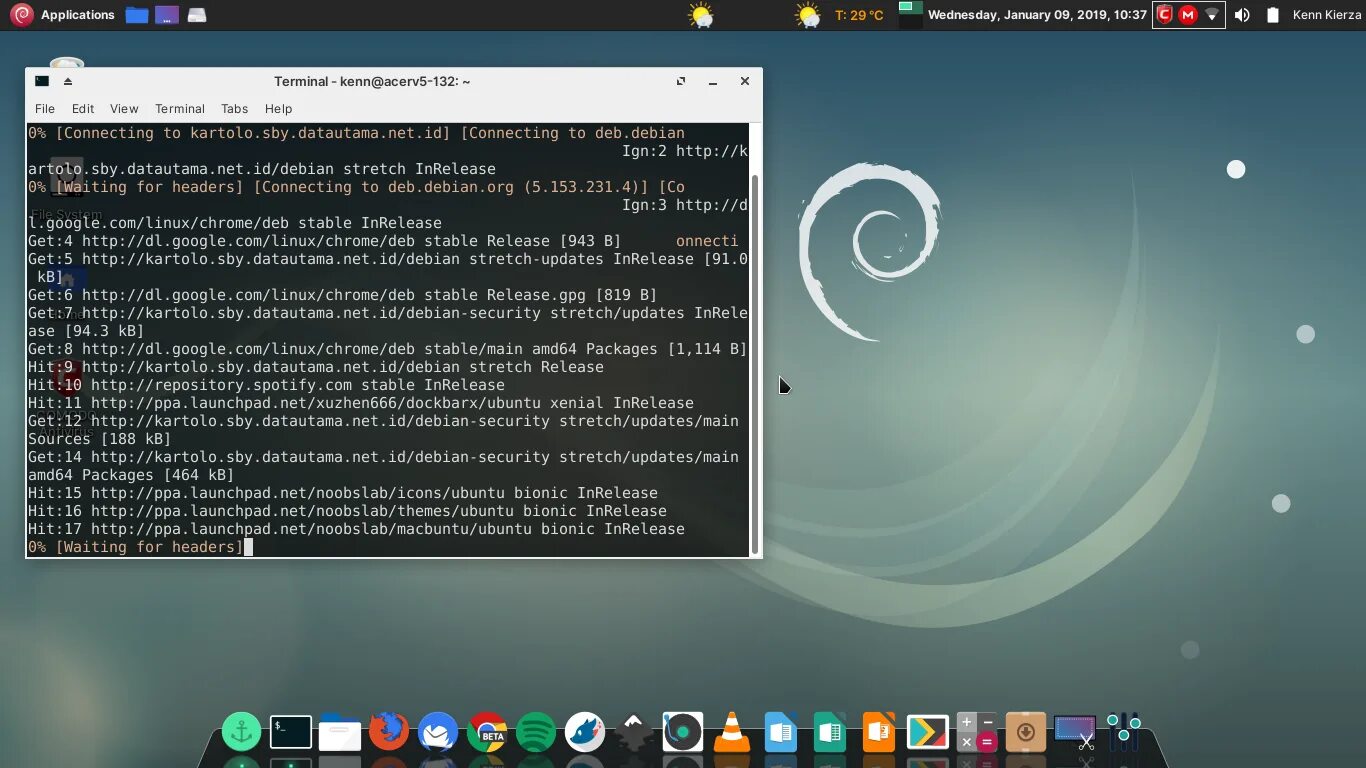Viewport: 1366px width, 768px height.
Task: Open the Tabs menu in Terminal
Action: tap(235, 108)
